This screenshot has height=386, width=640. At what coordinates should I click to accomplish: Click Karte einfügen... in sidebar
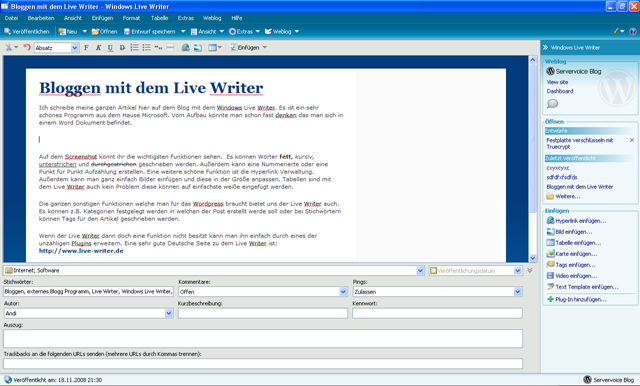pos(571,254)
